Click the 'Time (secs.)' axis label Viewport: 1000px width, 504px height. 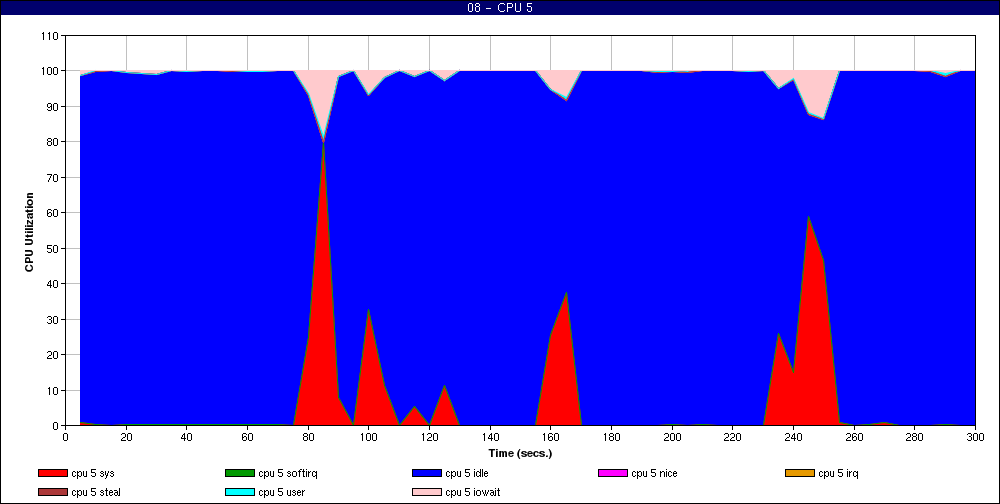click(x=520, y=454)
